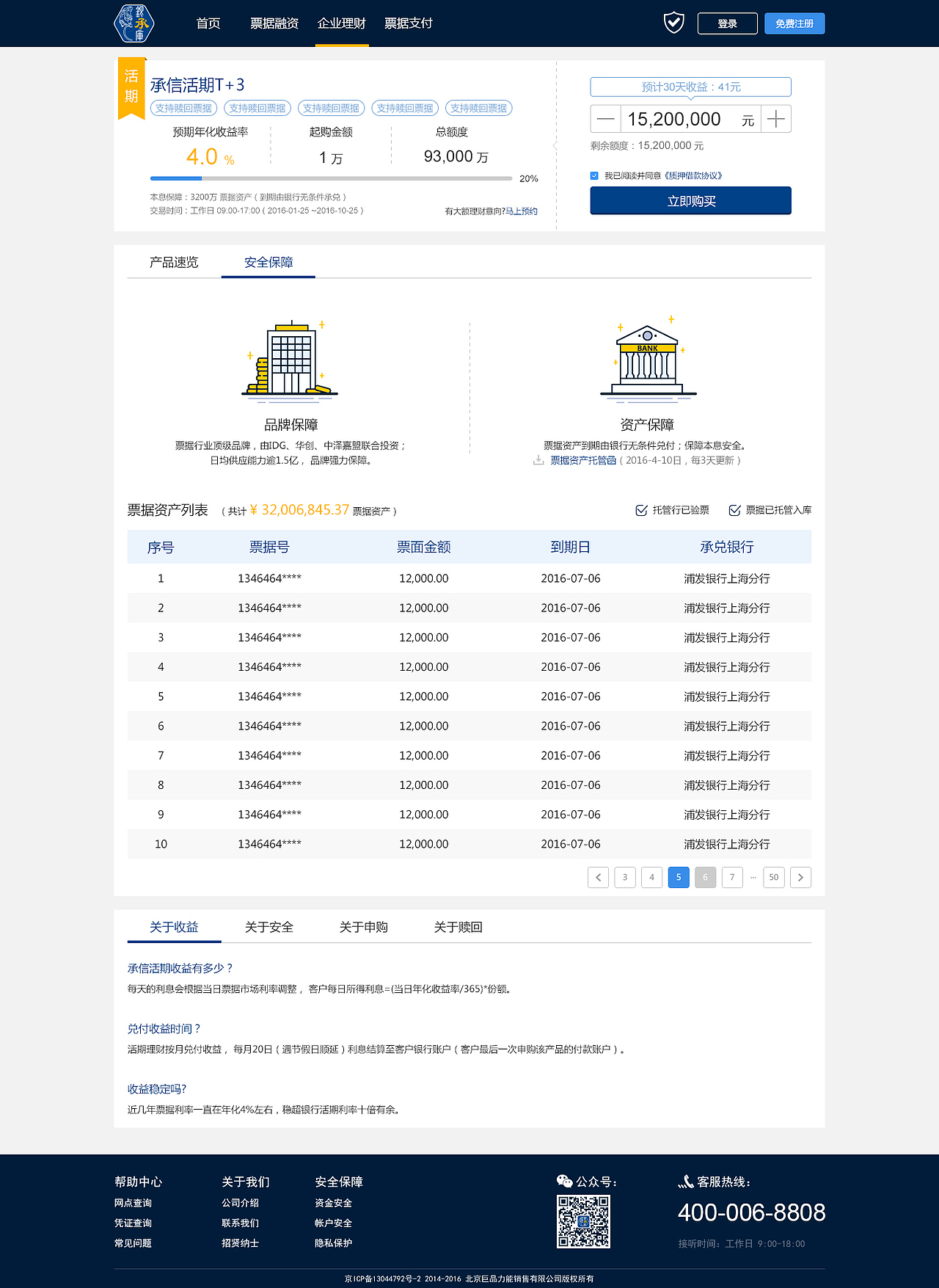Open 首页 in navigation
Screen dimensions: 939x1288
tap(208, 23)
